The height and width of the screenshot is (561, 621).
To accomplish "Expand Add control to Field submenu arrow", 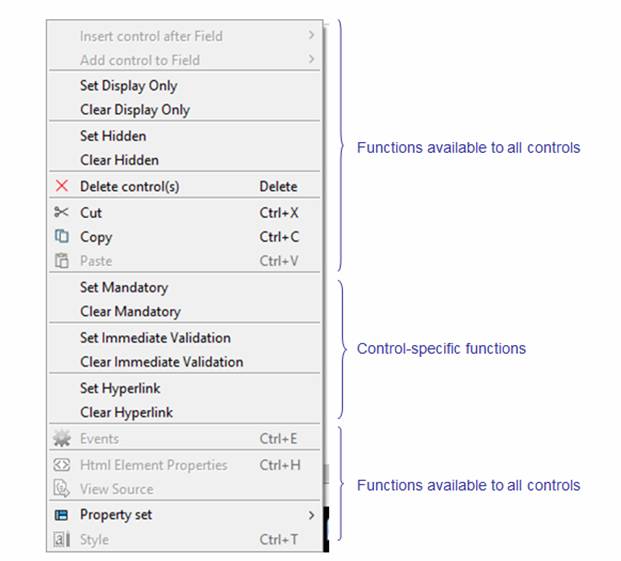I will coord(311,60).
